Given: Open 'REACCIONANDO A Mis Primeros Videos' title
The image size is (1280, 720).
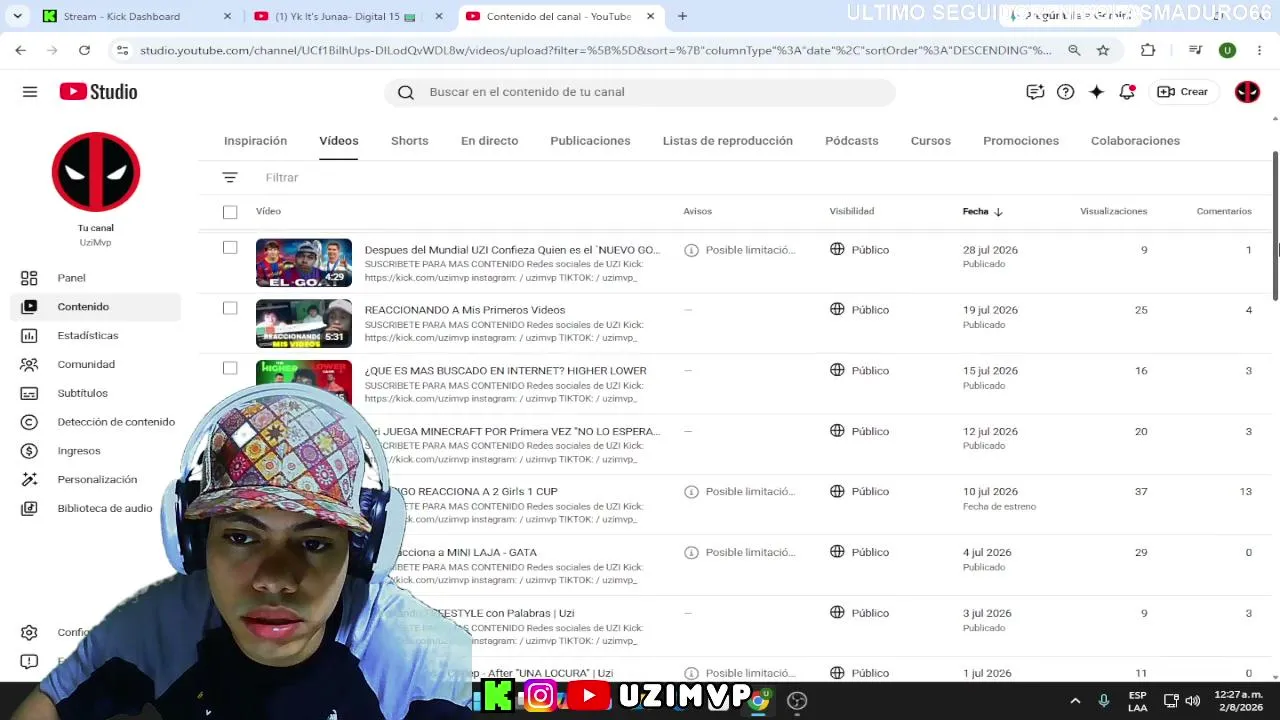Looking at the screenshot, I should (465, 310).
